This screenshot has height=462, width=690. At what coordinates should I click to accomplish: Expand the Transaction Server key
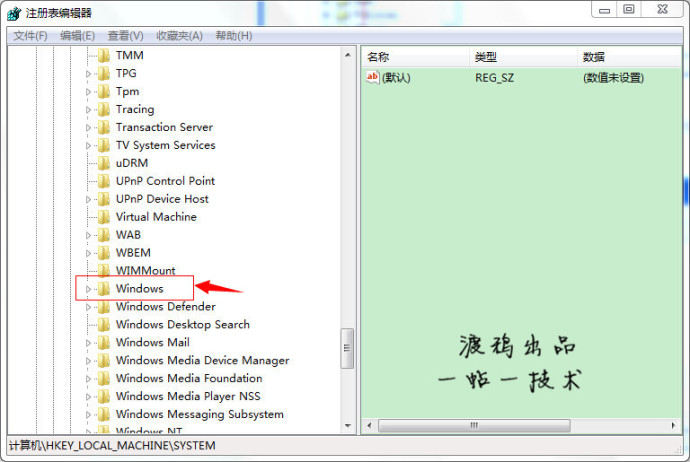pos(88,127)
